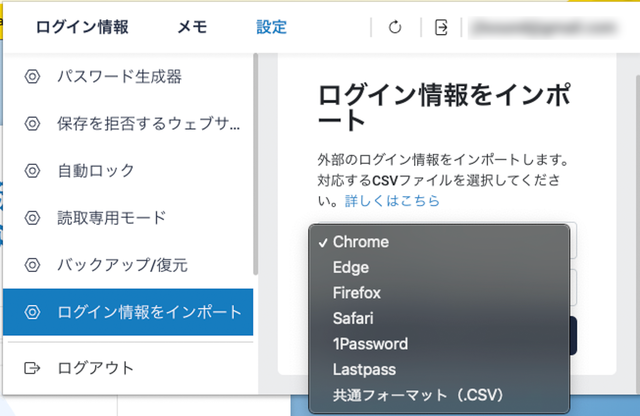Click the sidebar vertical scrollbar
Image resolution: width=640 pixels, height=416 pixels.
[x=256, y=164]
